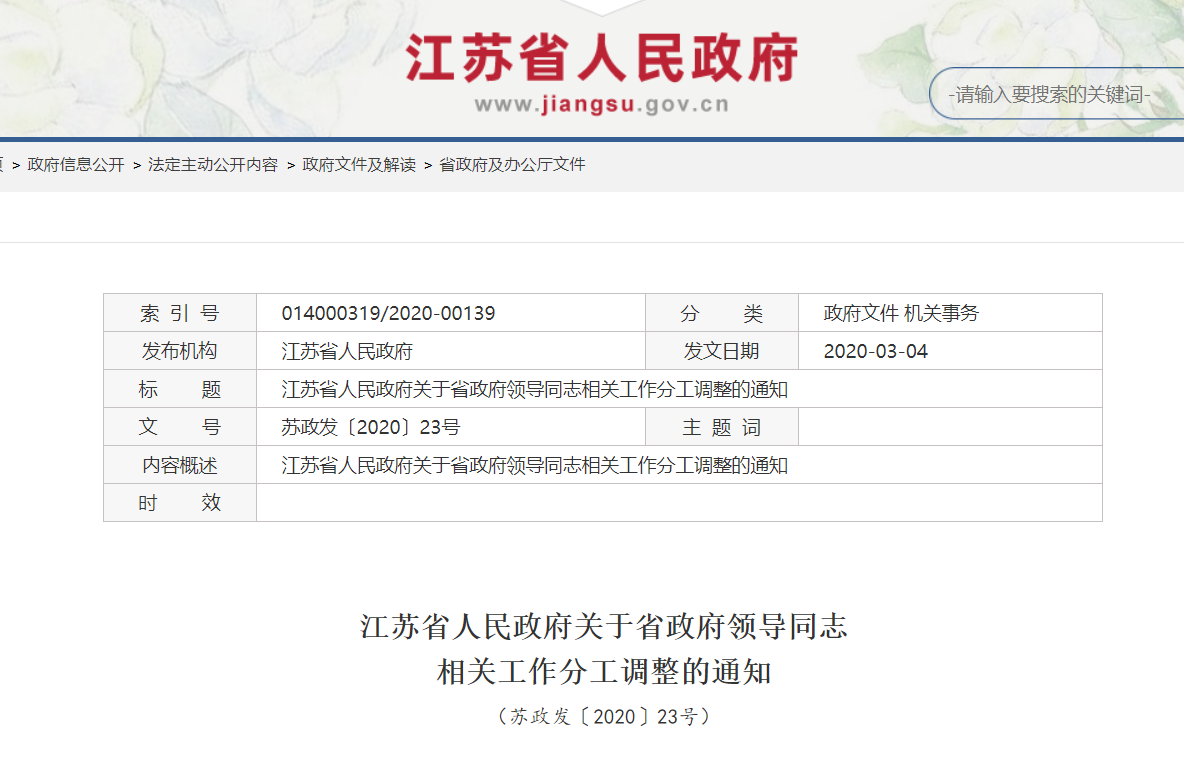Click the title text in the 标题 row
This screenshot has width=1184, height=770.
tap(534, 390)
